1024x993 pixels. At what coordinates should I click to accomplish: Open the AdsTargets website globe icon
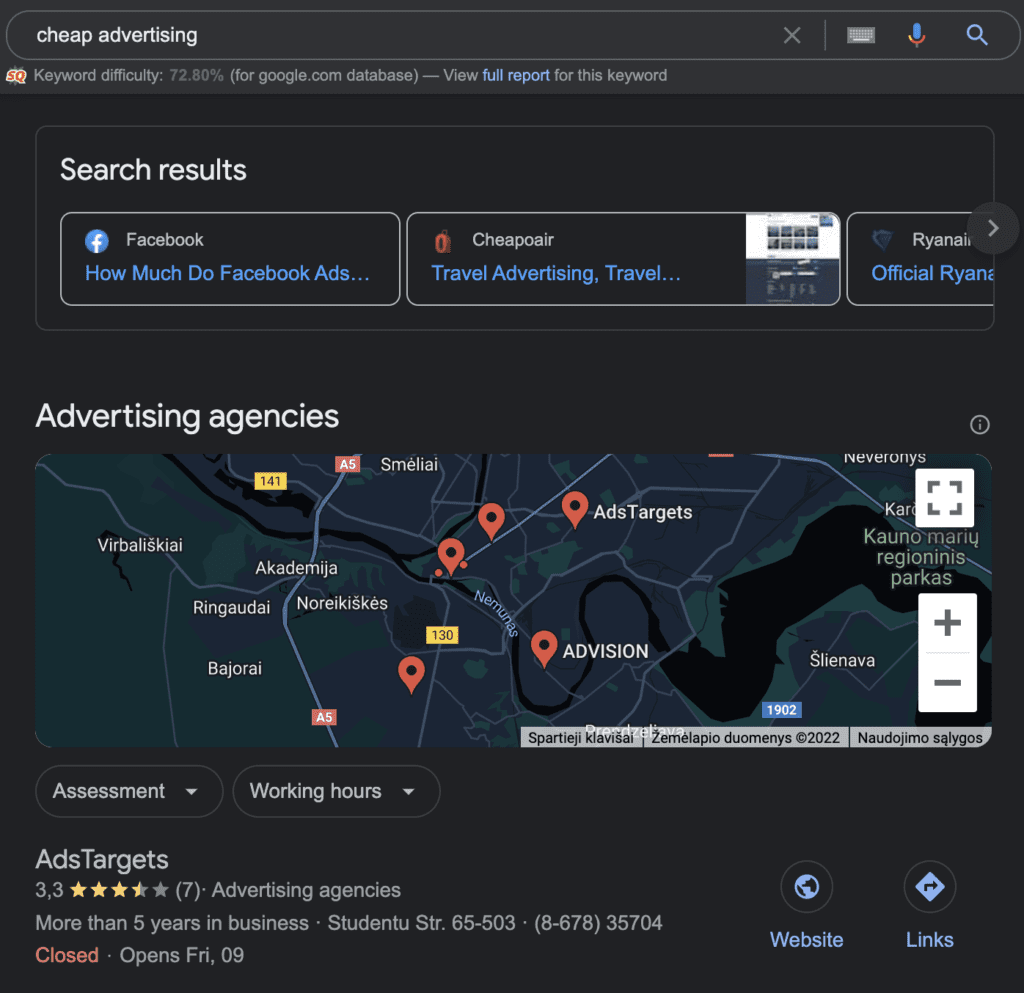[806, 887]
